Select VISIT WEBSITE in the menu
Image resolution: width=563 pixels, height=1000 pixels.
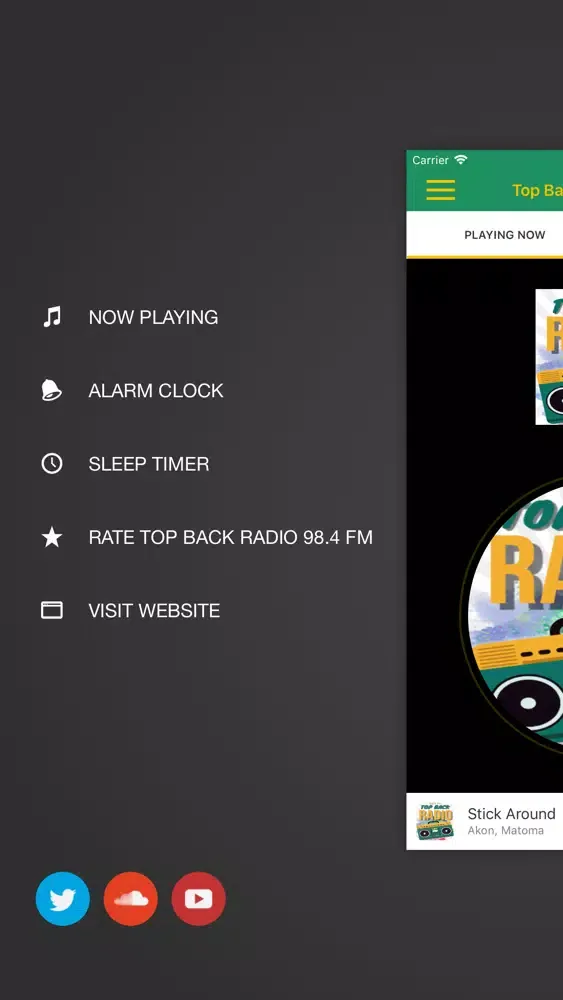[154, 610]
